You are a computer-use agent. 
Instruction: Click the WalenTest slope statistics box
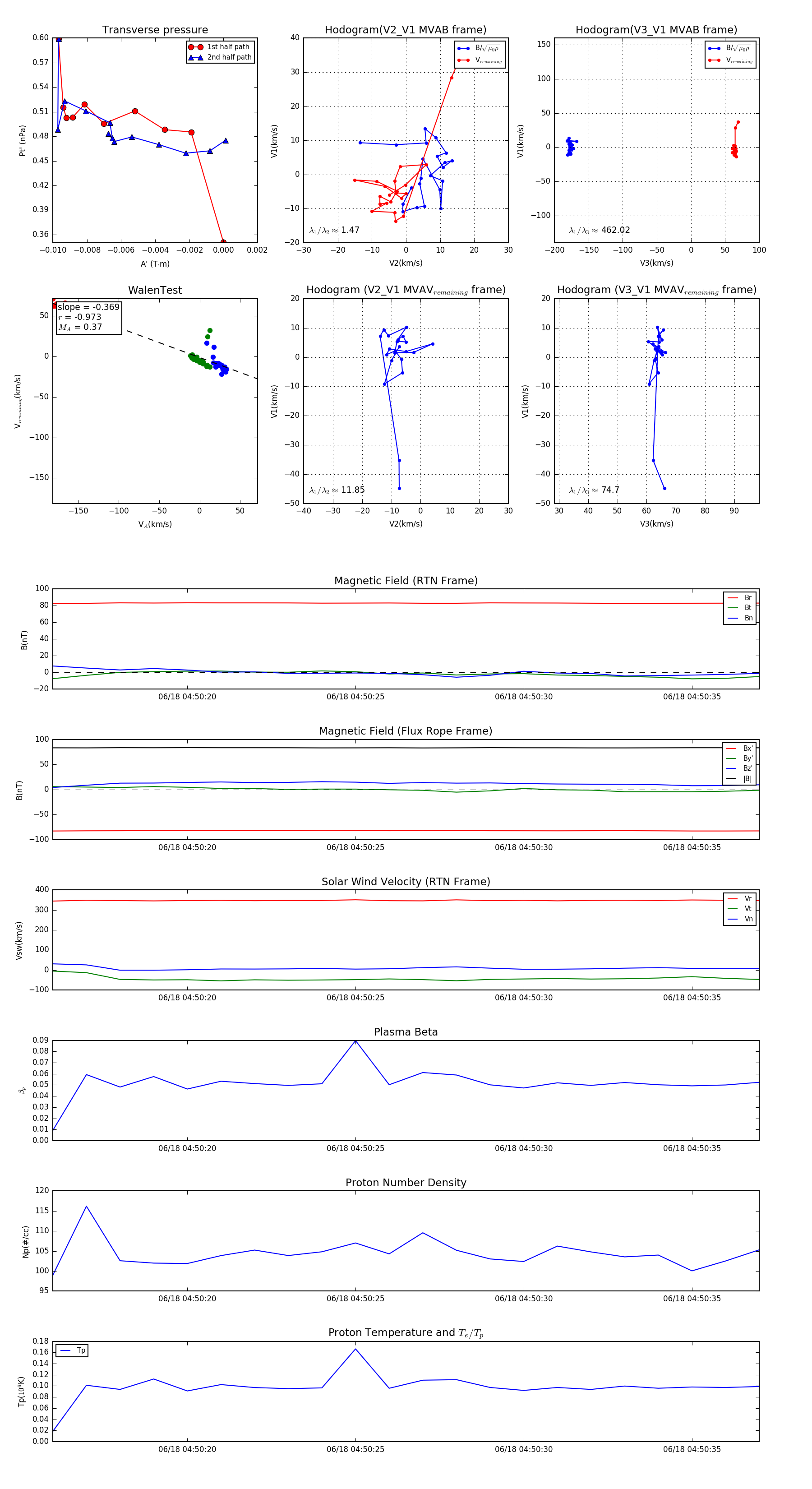pos(88,317)
